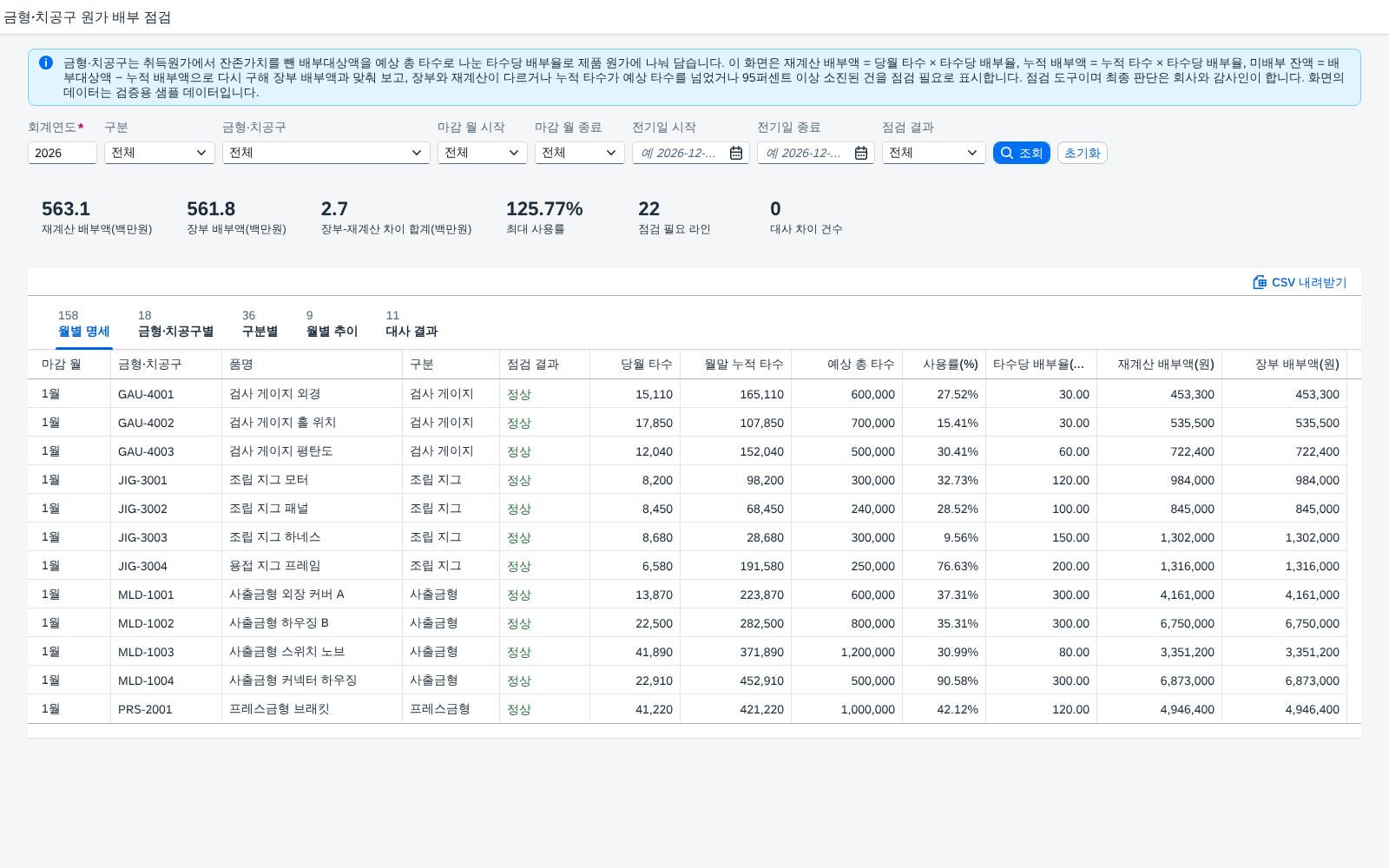Click the MLD-1004 code cell
The height and width of the screenshot is (868, 1389).
click(x=167, y=681)
